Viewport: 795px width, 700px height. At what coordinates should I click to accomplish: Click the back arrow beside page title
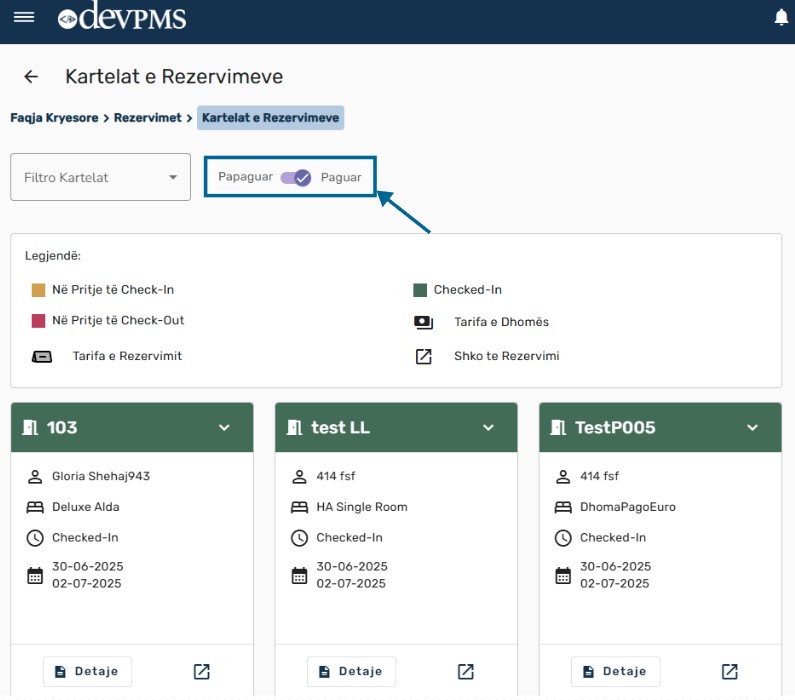[31, 77]
